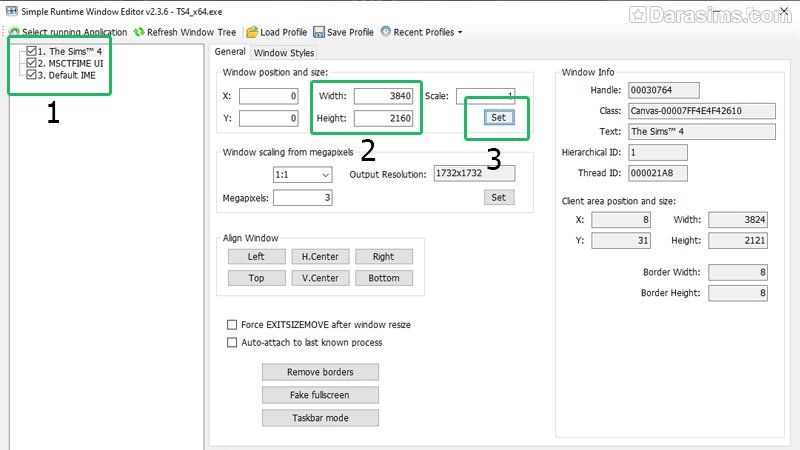Click the Save Profile floppy disk icon
This screenshot has height=450, width=800.
click(319, 32)
